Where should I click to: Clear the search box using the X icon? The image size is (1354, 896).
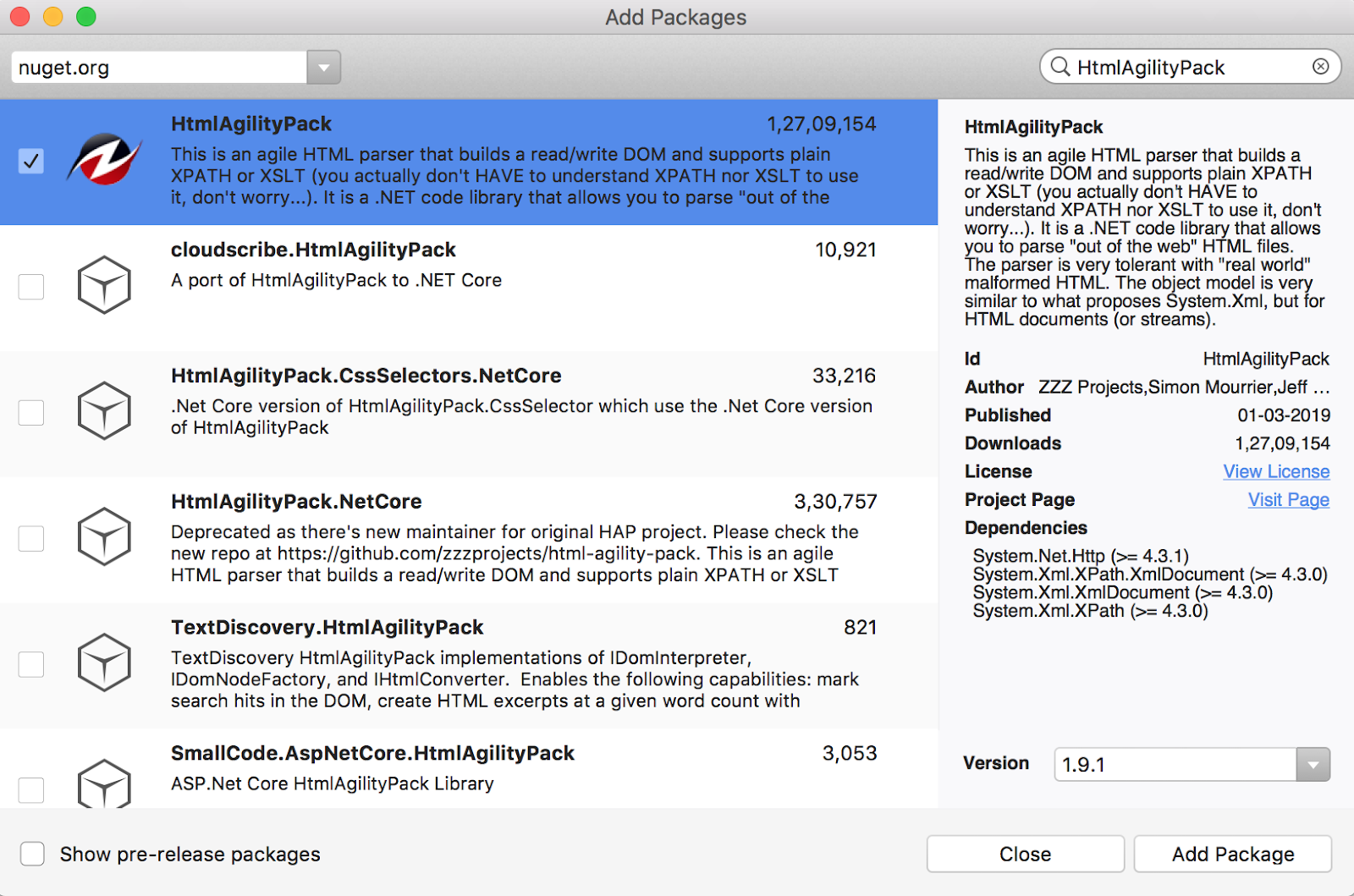click(x=1319, y=67)
